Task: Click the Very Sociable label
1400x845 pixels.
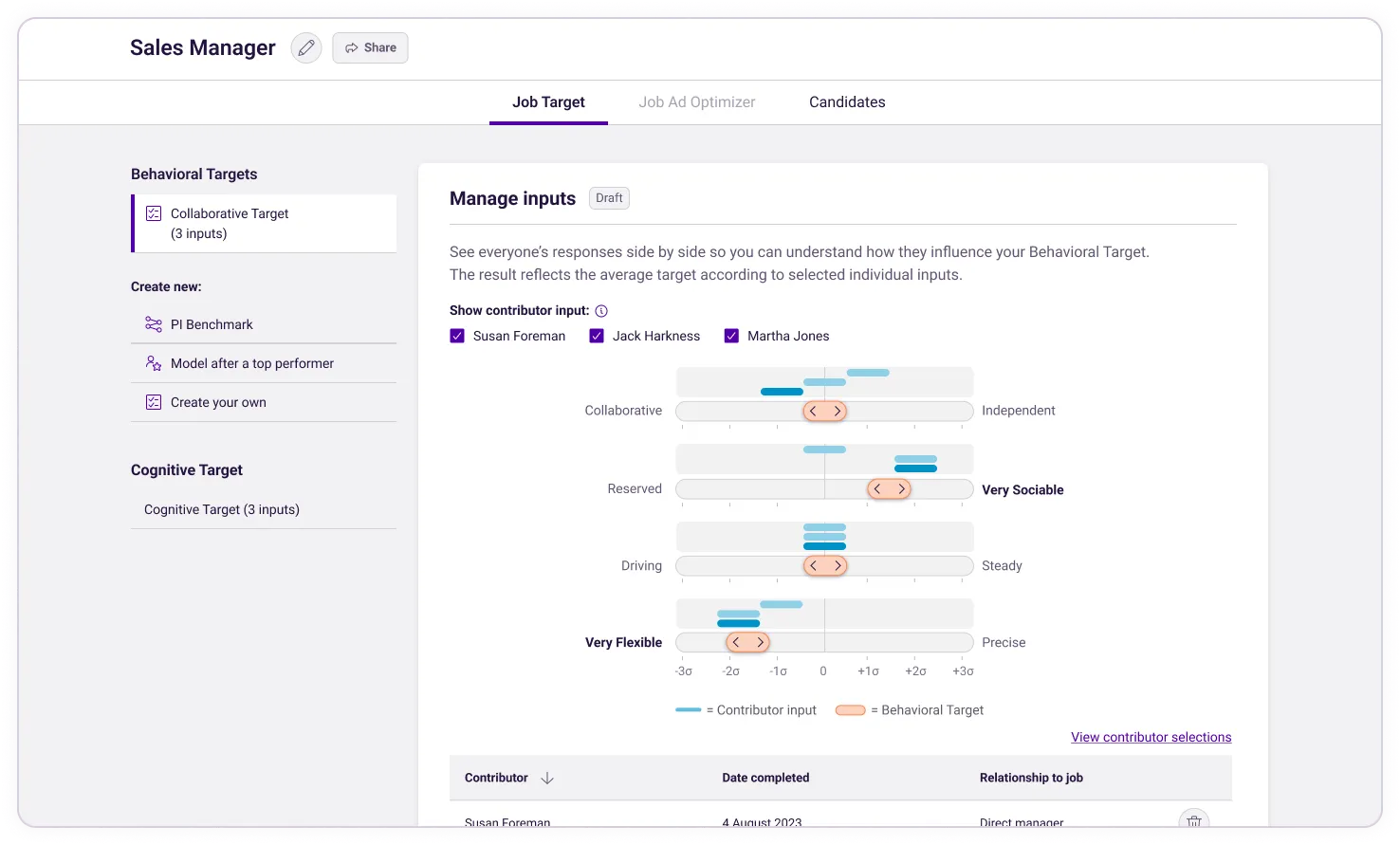Action: (1022, 490)
